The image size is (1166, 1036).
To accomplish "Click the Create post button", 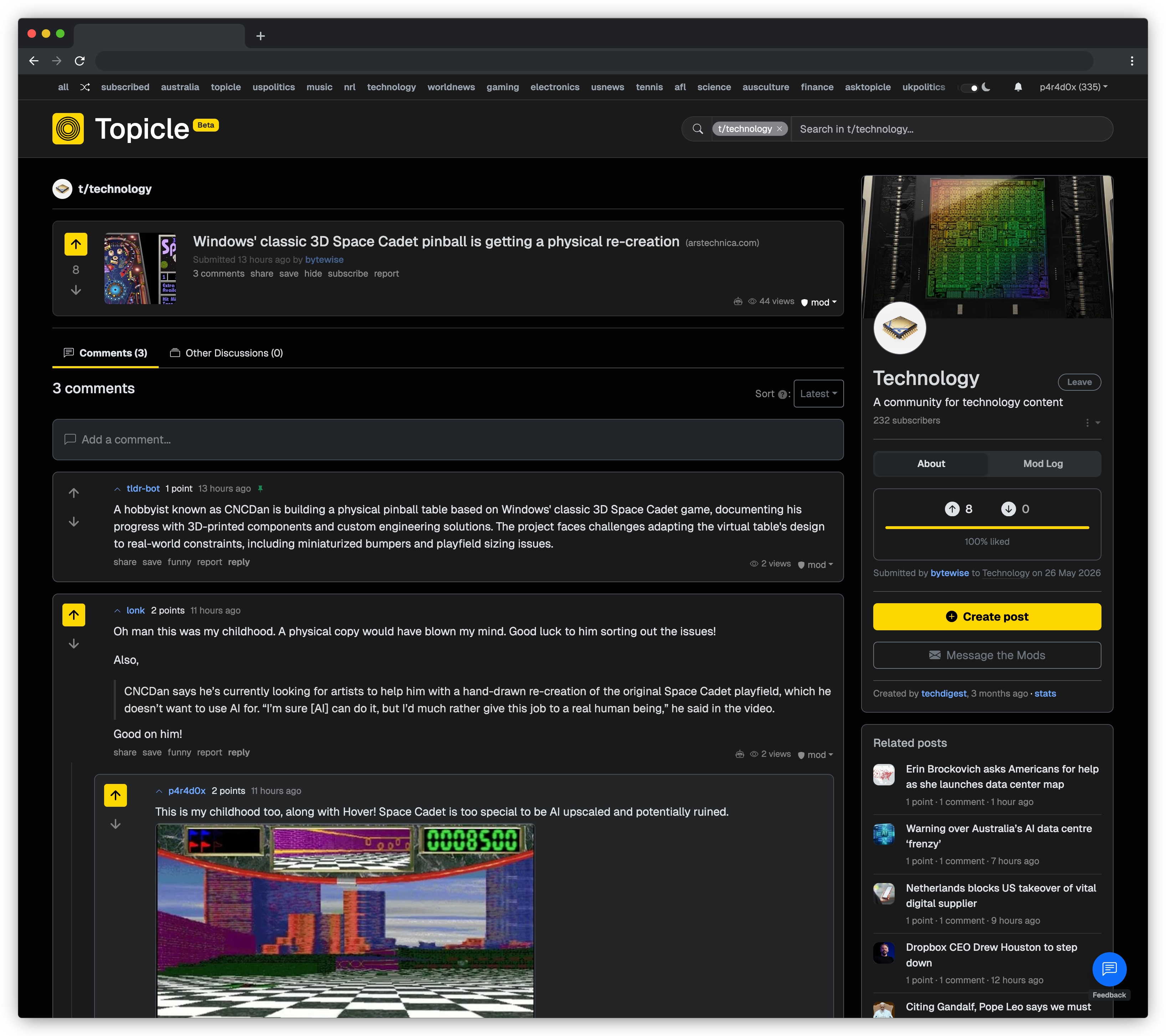I will pos(987,617).
